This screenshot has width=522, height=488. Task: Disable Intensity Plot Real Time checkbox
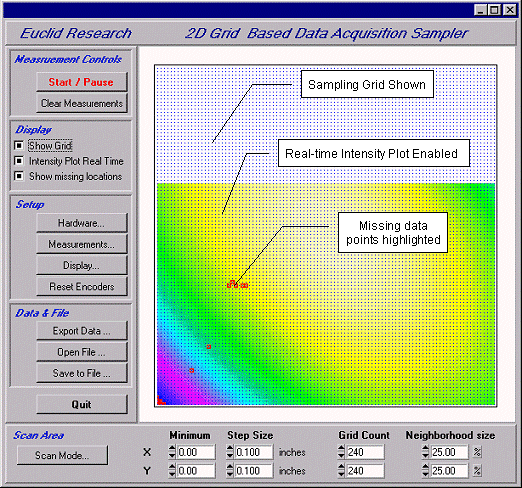[19, 161]
